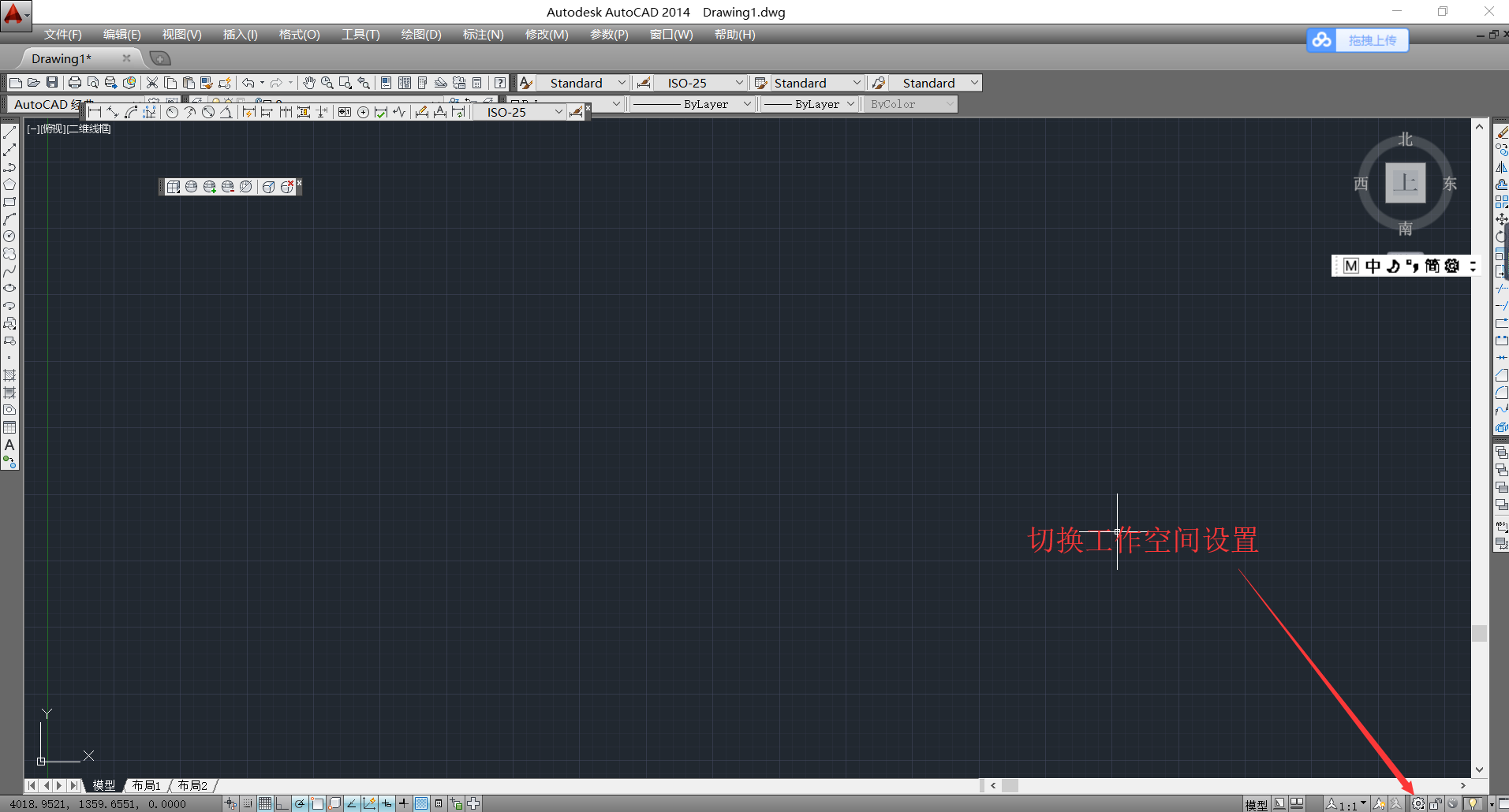This screenshot has width=1509, height=812.
Task: Open the ByColor plot style box
Action: (911, 104)
